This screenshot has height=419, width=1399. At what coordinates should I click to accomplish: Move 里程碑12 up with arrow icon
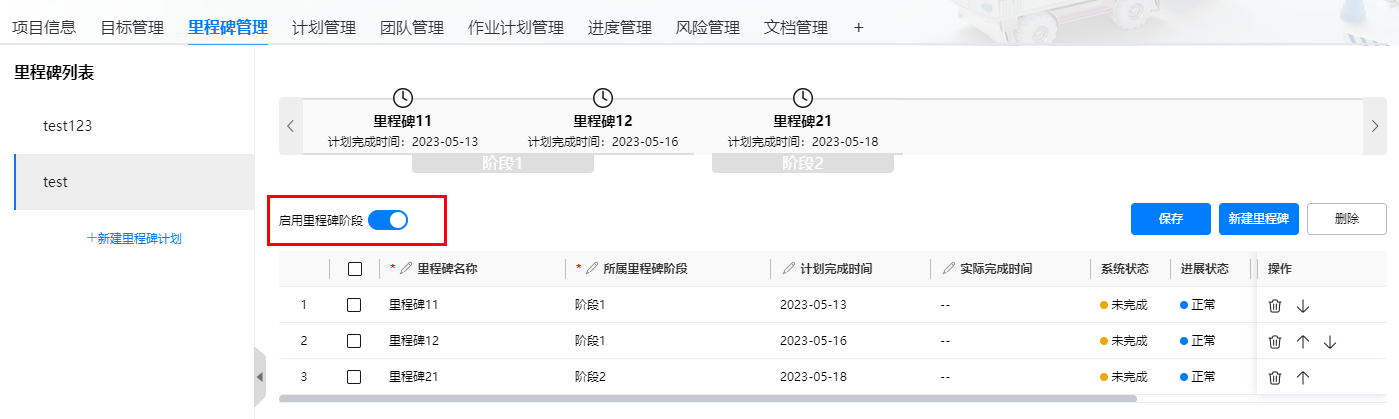[x=1302, y=342]
